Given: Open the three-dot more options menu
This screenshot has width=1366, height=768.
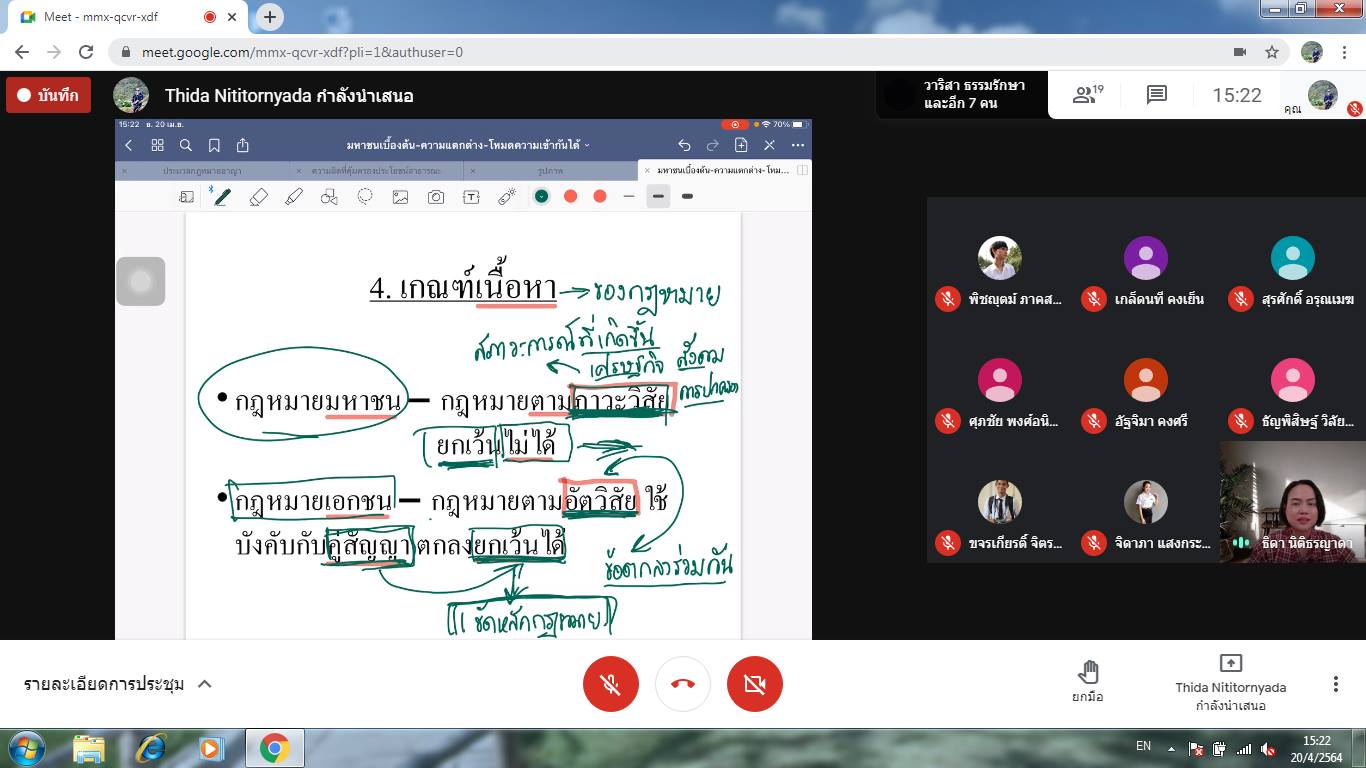Looking at the screenshot, I should (1335, 684).
